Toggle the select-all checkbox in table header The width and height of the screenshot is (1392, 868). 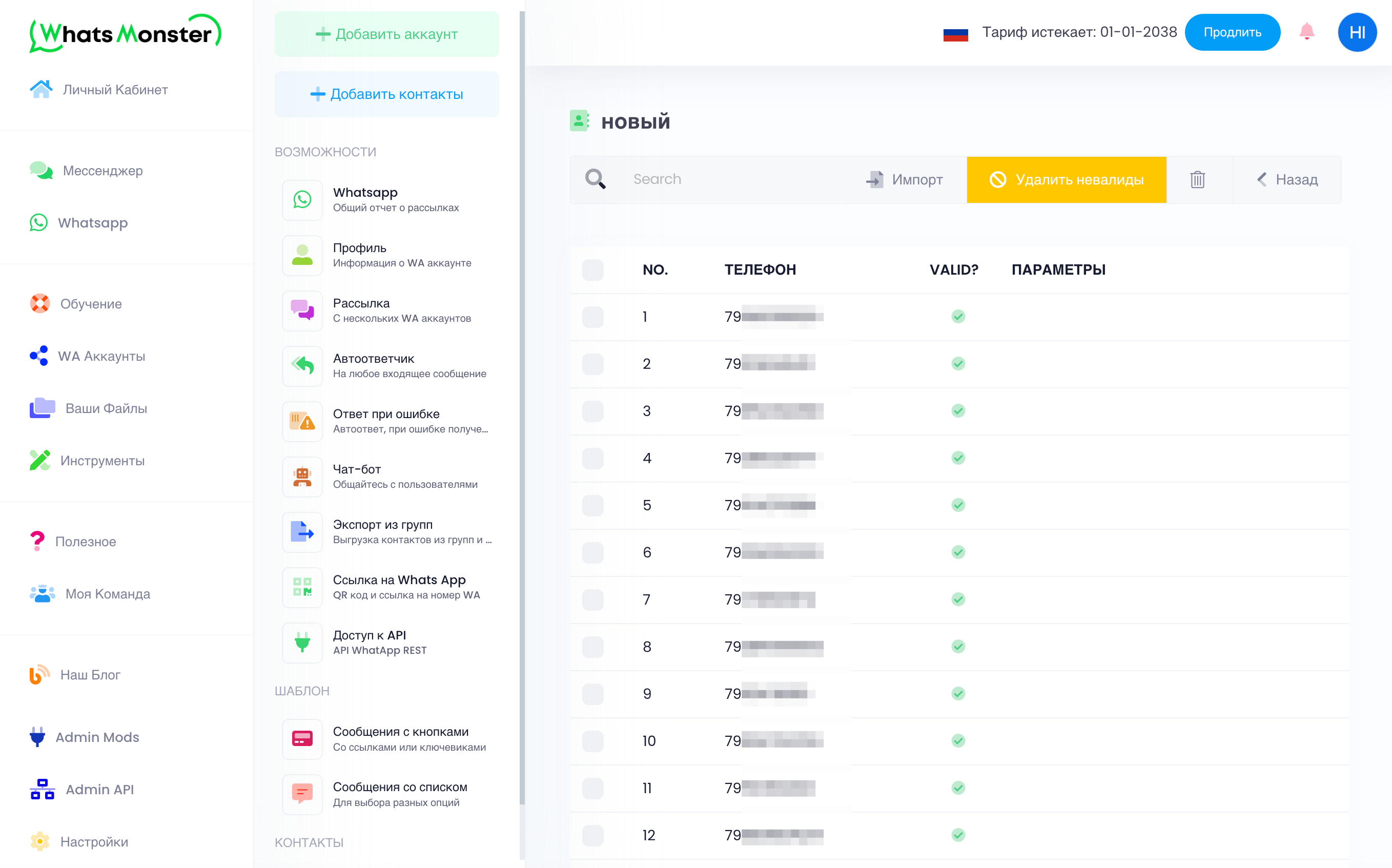[592, 270]
